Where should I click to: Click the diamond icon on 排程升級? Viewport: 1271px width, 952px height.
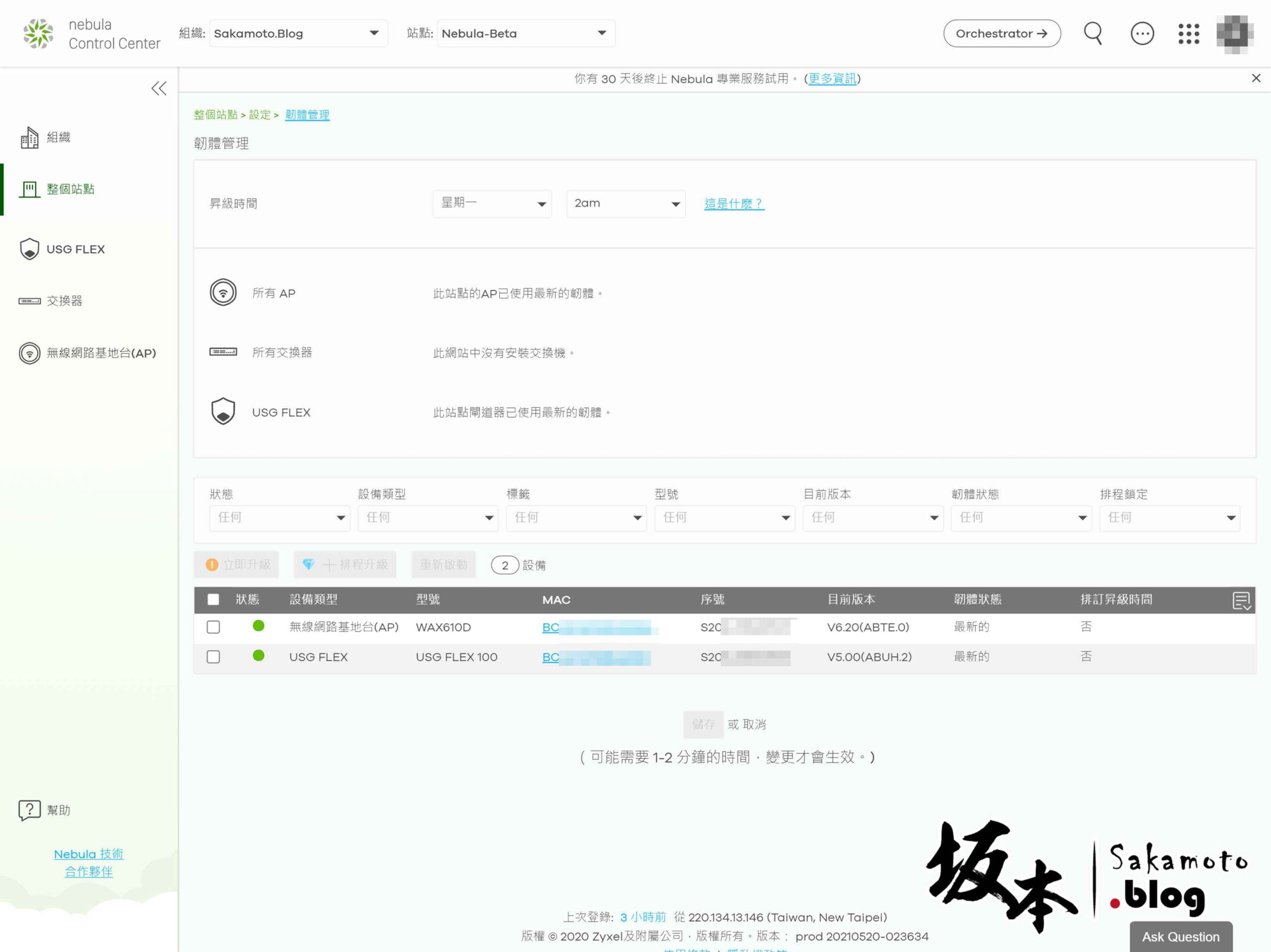pos(308,565)
